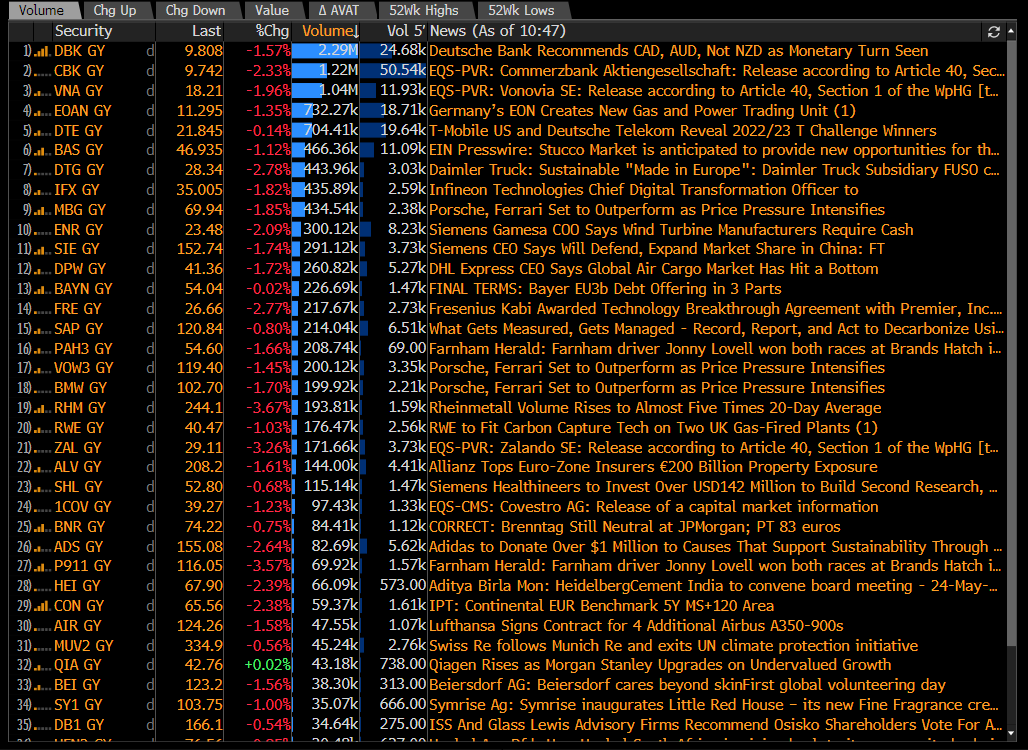This screenshot has height=750, width=1028.
Task: Open the chart icon beside RHM GY
Action: pyautogui.click(x=42, y=408)
